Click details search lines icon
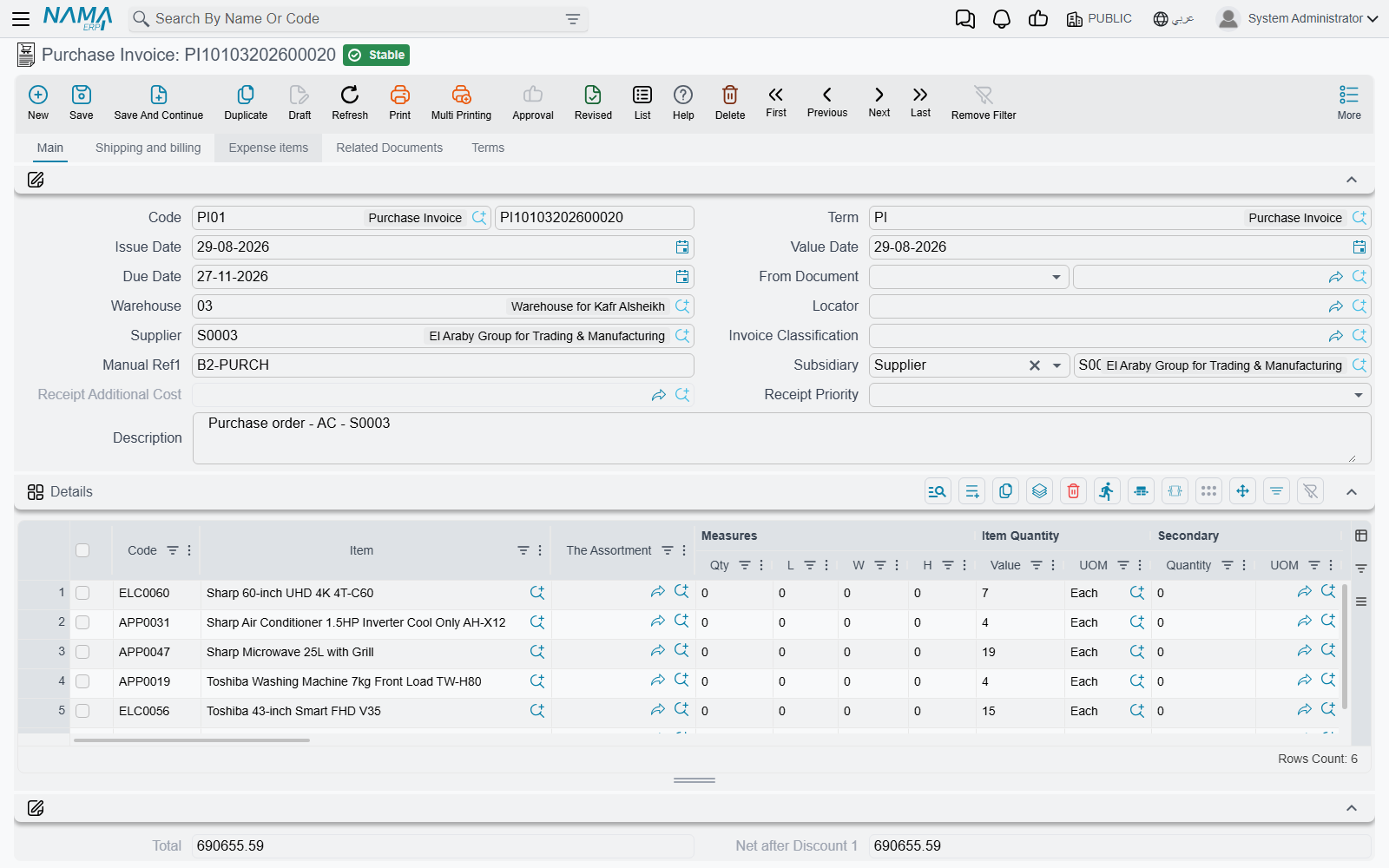1389x868 pixels. pyautogui.click(x=938, y=491)
